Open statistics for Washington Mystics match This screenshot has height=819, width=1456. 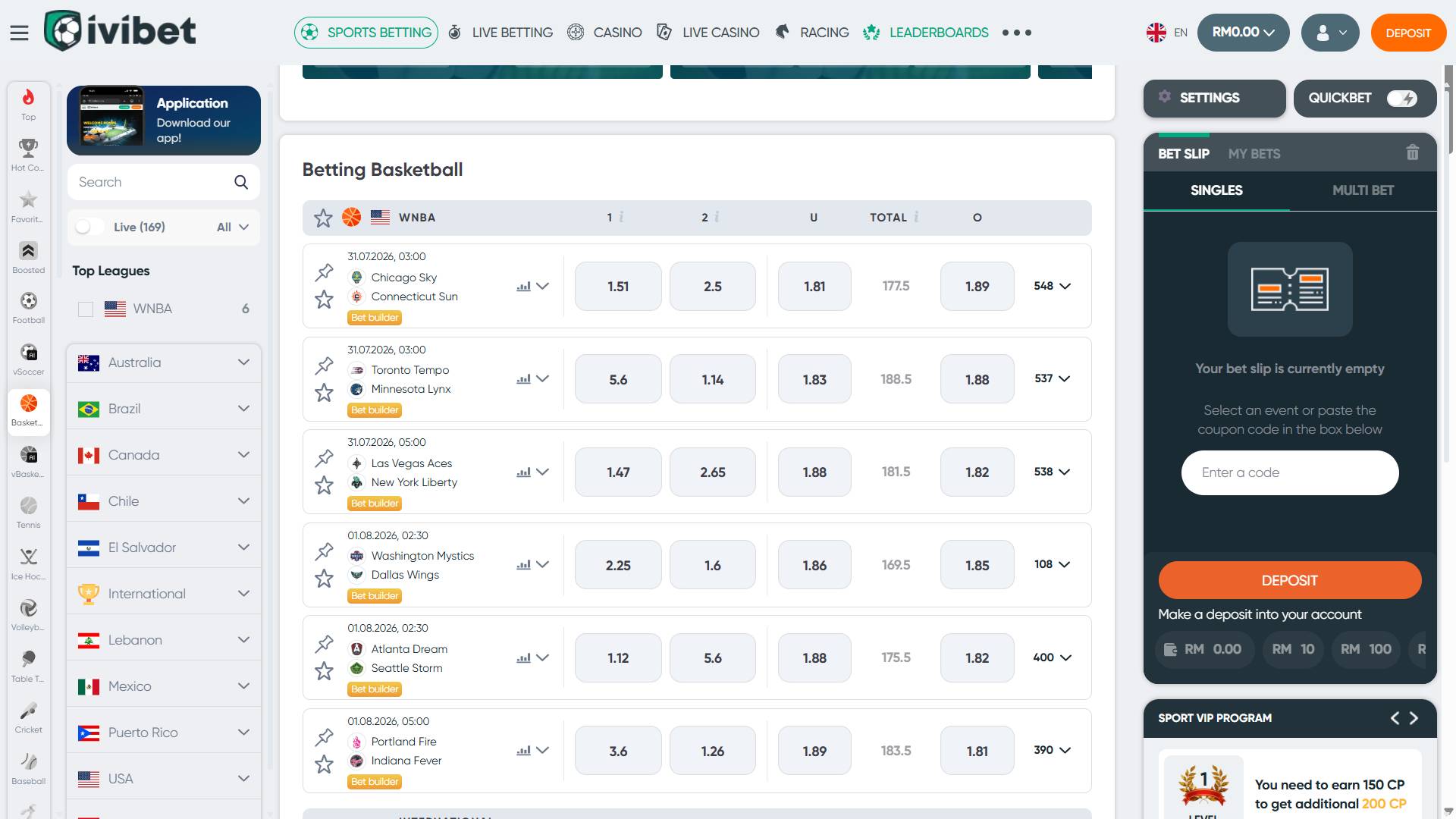pyautogui.click(x=523, y=565)
